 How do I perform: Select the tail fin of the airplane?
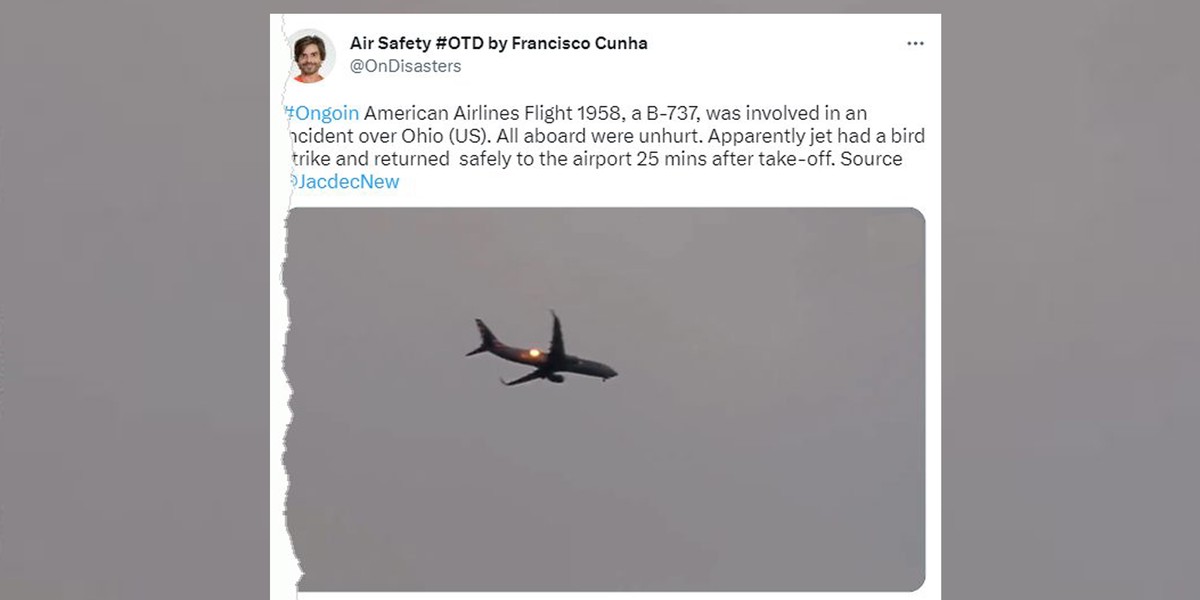(482, 336)
